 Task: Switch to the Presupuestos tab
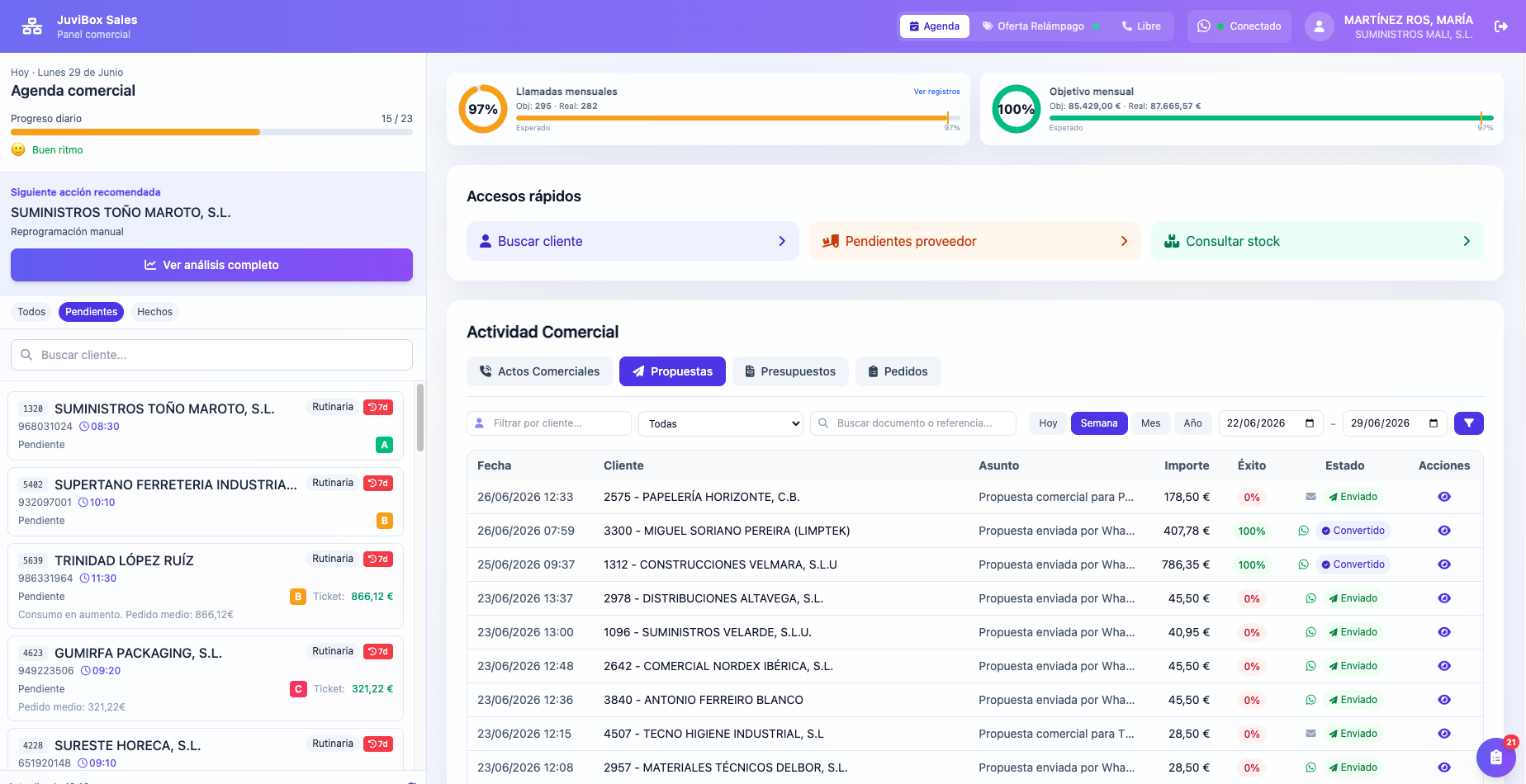tap(790, 371)
